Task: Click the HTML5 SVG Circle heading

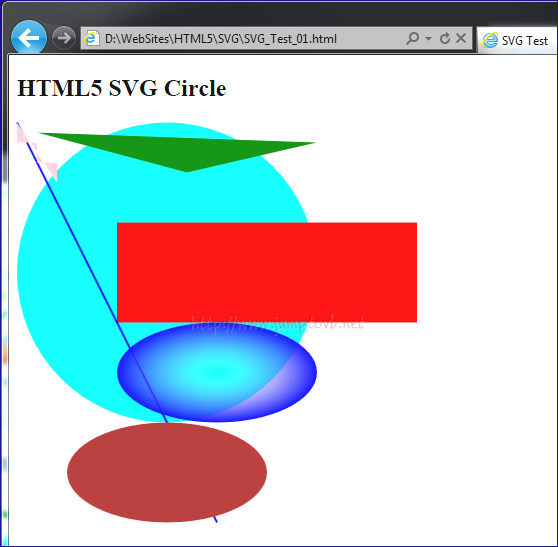Action: coord(122,88)
